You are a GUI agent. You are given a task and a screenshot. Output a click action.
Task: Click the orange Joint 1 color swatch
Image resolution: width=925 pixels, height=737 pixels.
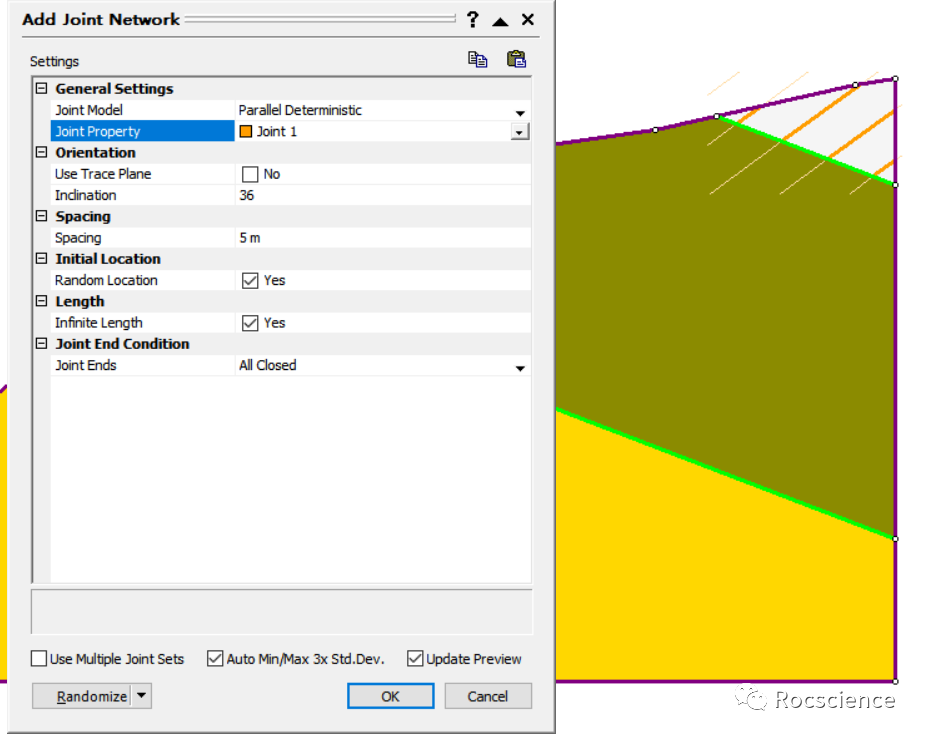pos(246,131)
